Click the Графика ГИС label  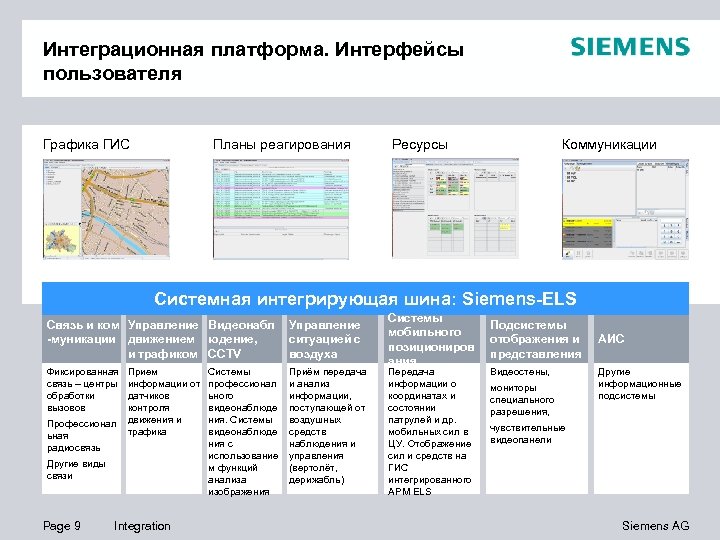[x=86, y=145]
